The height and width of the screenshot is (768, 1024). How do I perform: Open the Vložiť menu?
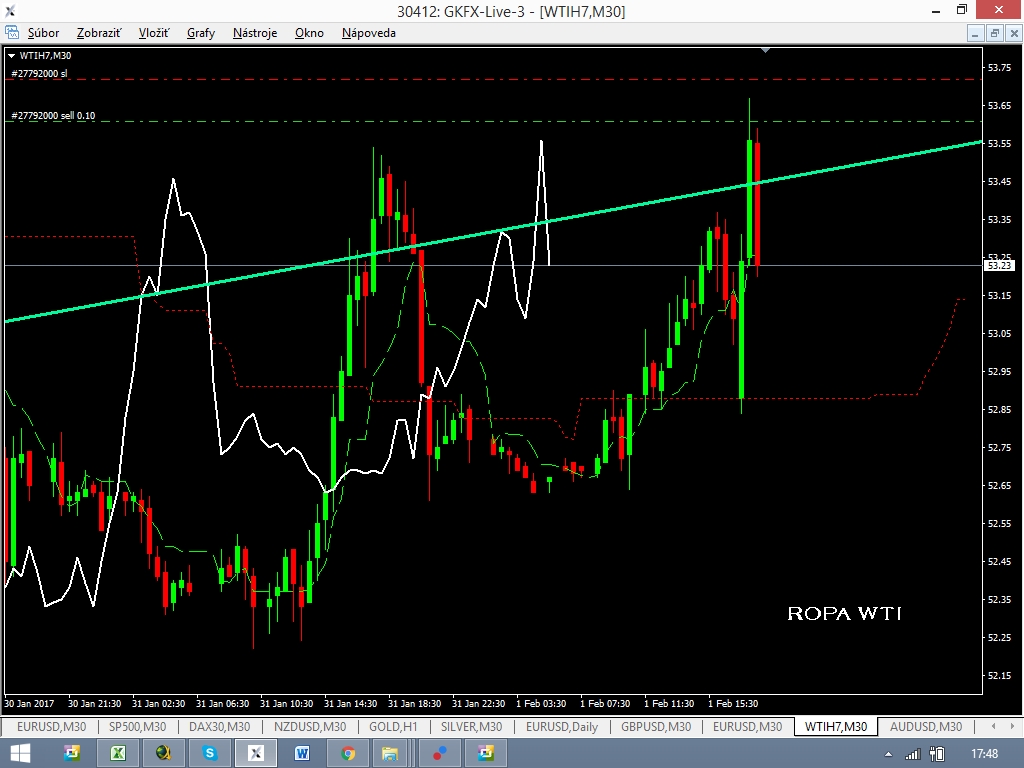[x=154, y=33]
